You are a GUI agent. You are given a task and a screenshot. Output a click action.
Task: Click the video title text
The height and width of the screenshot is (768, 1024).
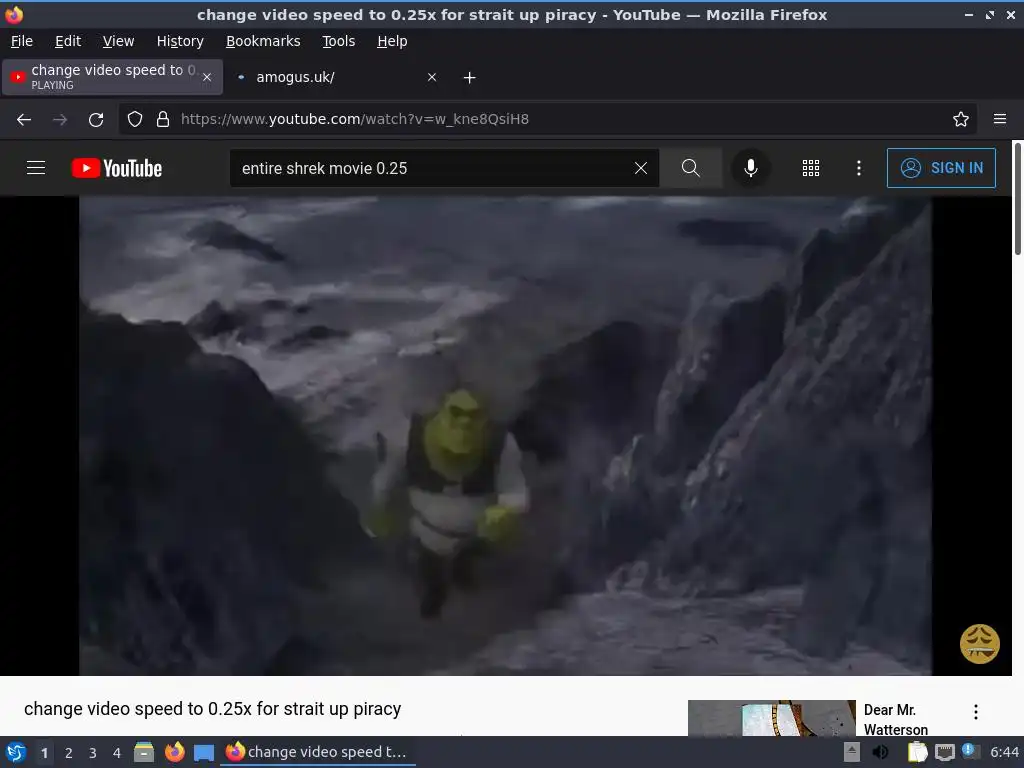pyautogui.click(x=212, y=709)
